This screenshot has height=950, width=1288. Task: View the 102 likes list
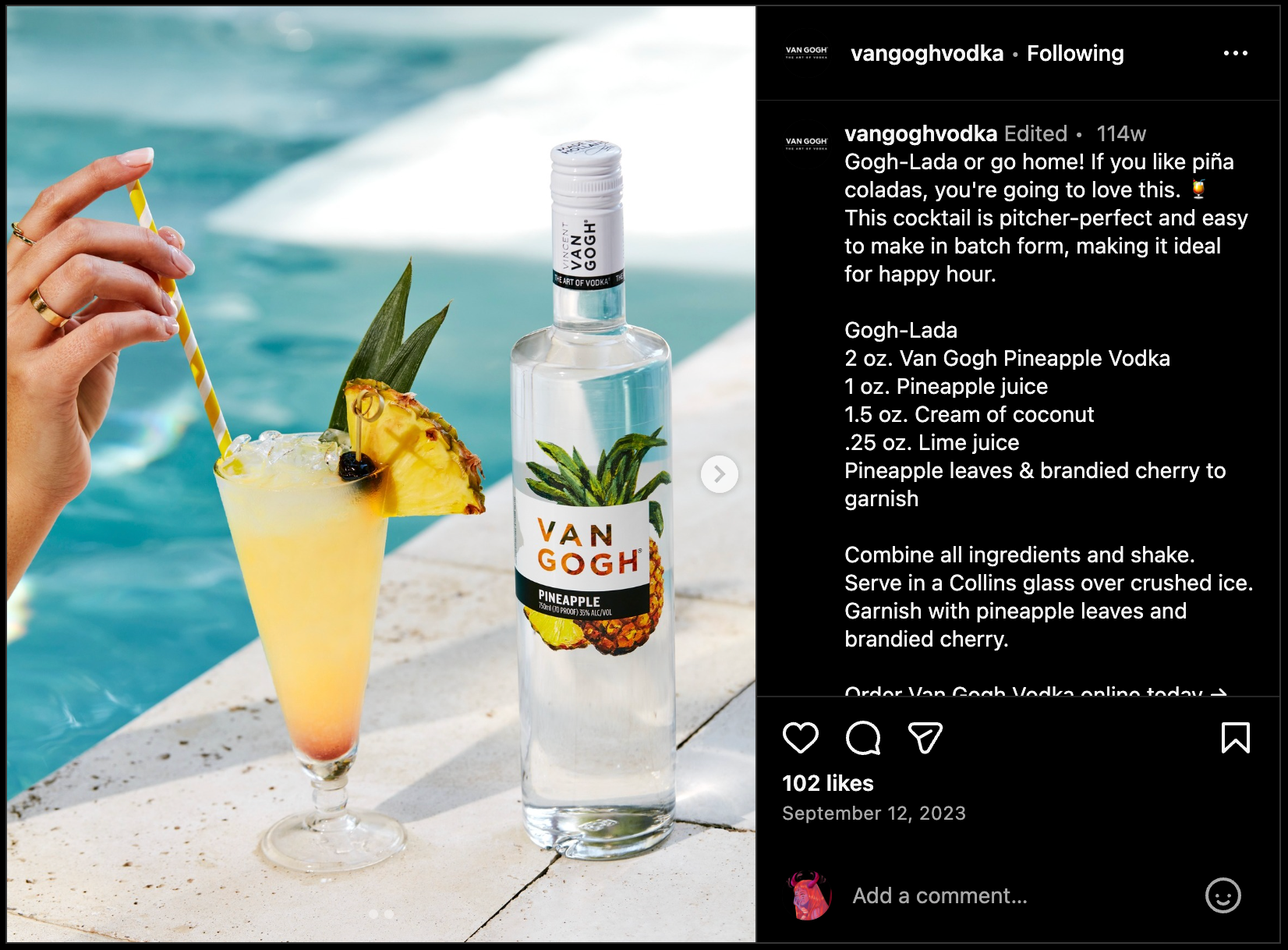[x=828, y=783]
